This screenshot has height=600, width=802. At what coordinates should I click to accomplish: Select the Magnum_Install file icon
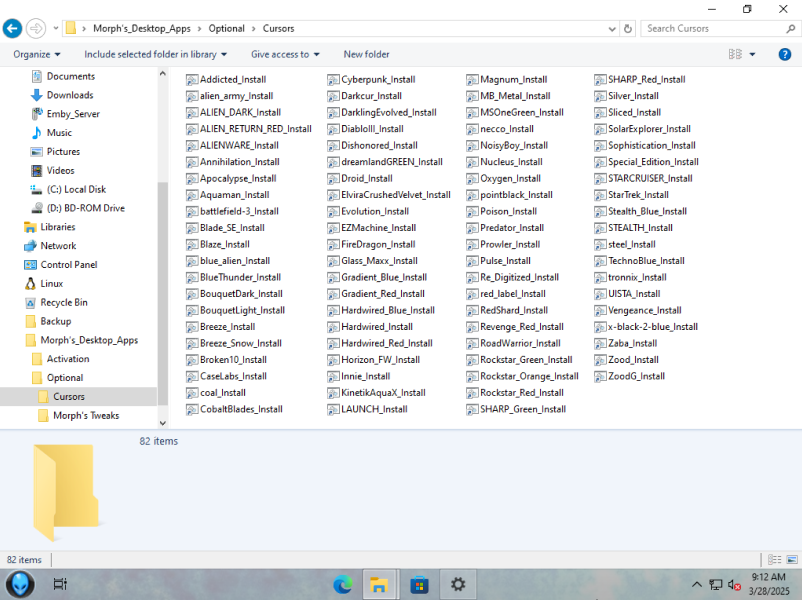click(472, 80)
